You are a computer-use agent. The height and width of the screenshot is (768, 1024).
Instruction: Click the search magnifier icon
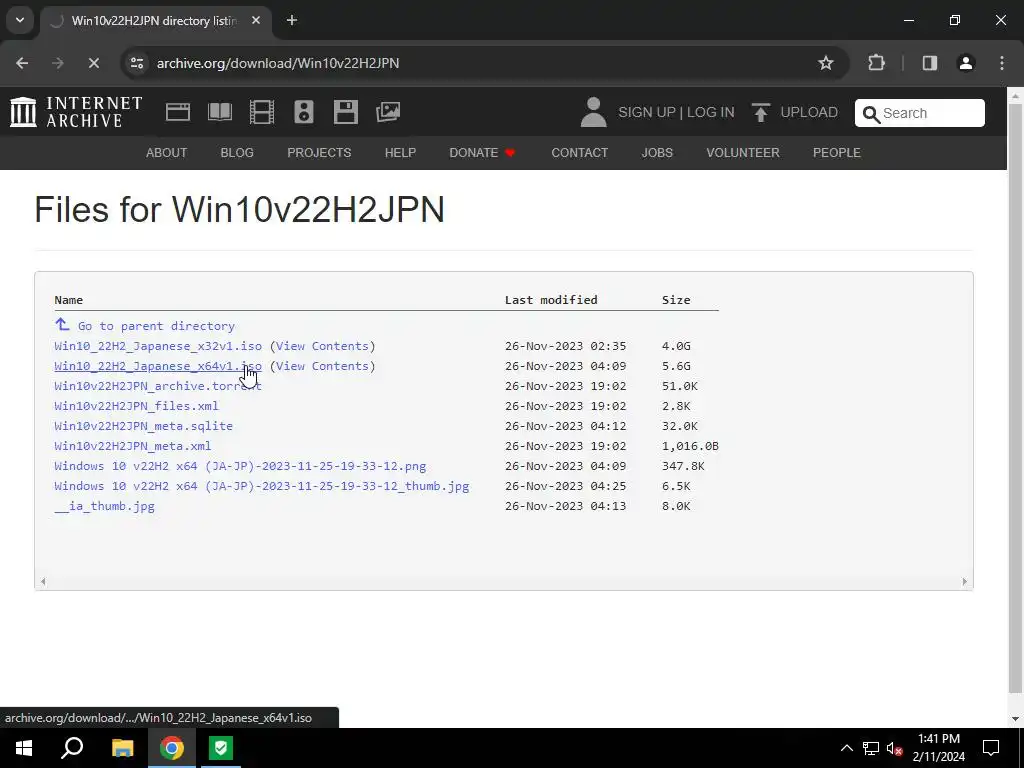coord(871,114)
